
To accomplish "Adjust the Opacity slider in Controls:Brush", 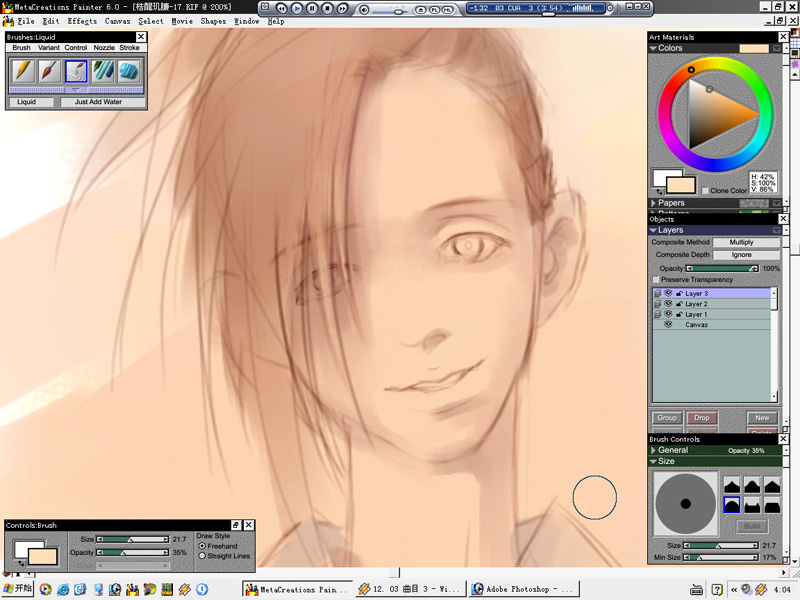I will [x=133, y=553].
